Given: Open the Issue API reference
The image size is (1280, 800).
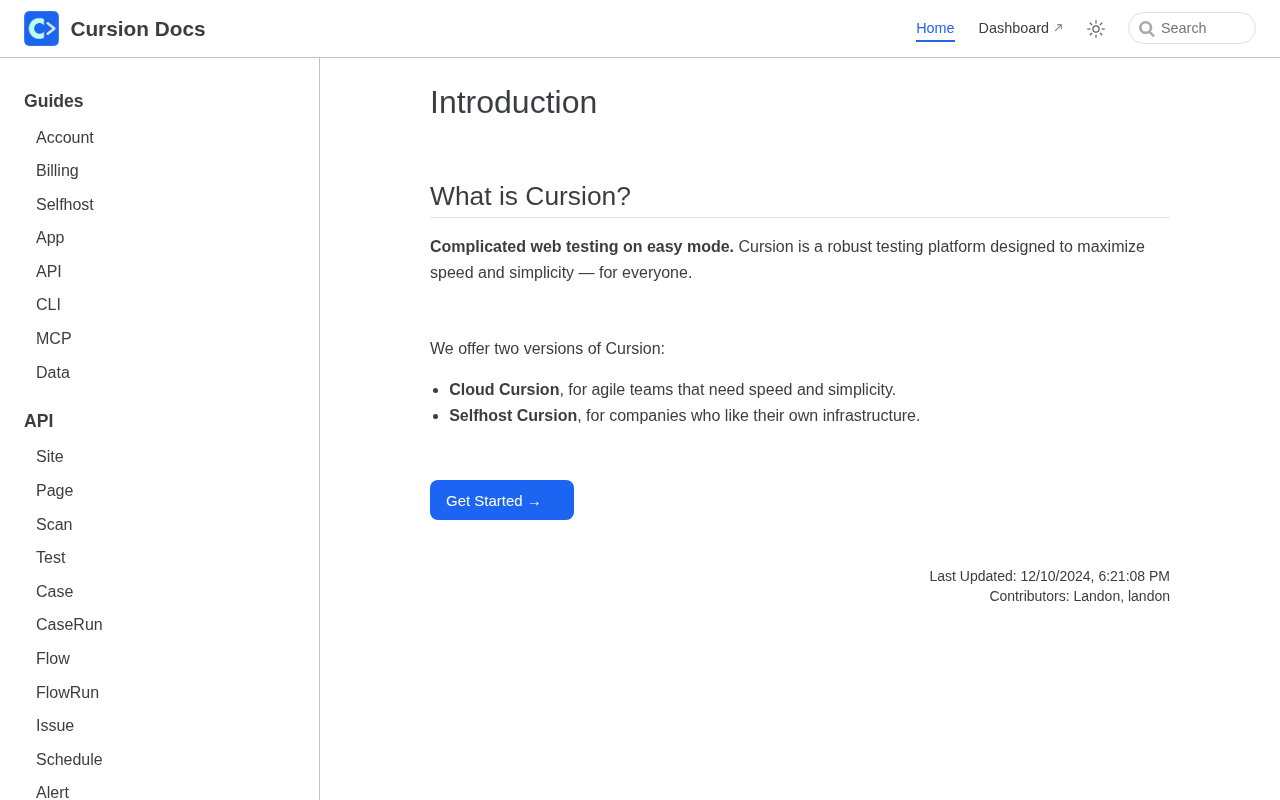Looking at the screenshot, I should pyautogui.click(x=55, y=726).
